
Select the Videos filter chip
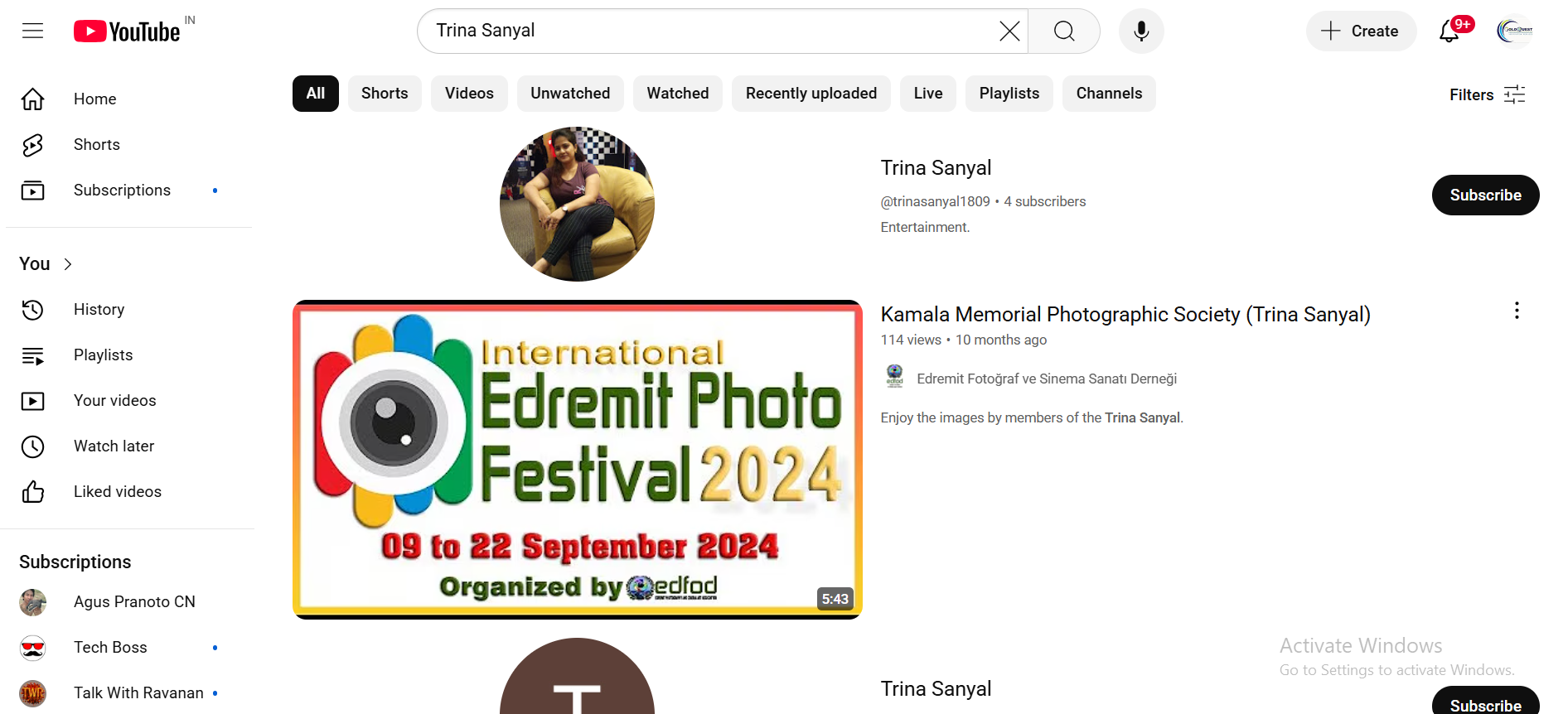click(x=469, y=94)
